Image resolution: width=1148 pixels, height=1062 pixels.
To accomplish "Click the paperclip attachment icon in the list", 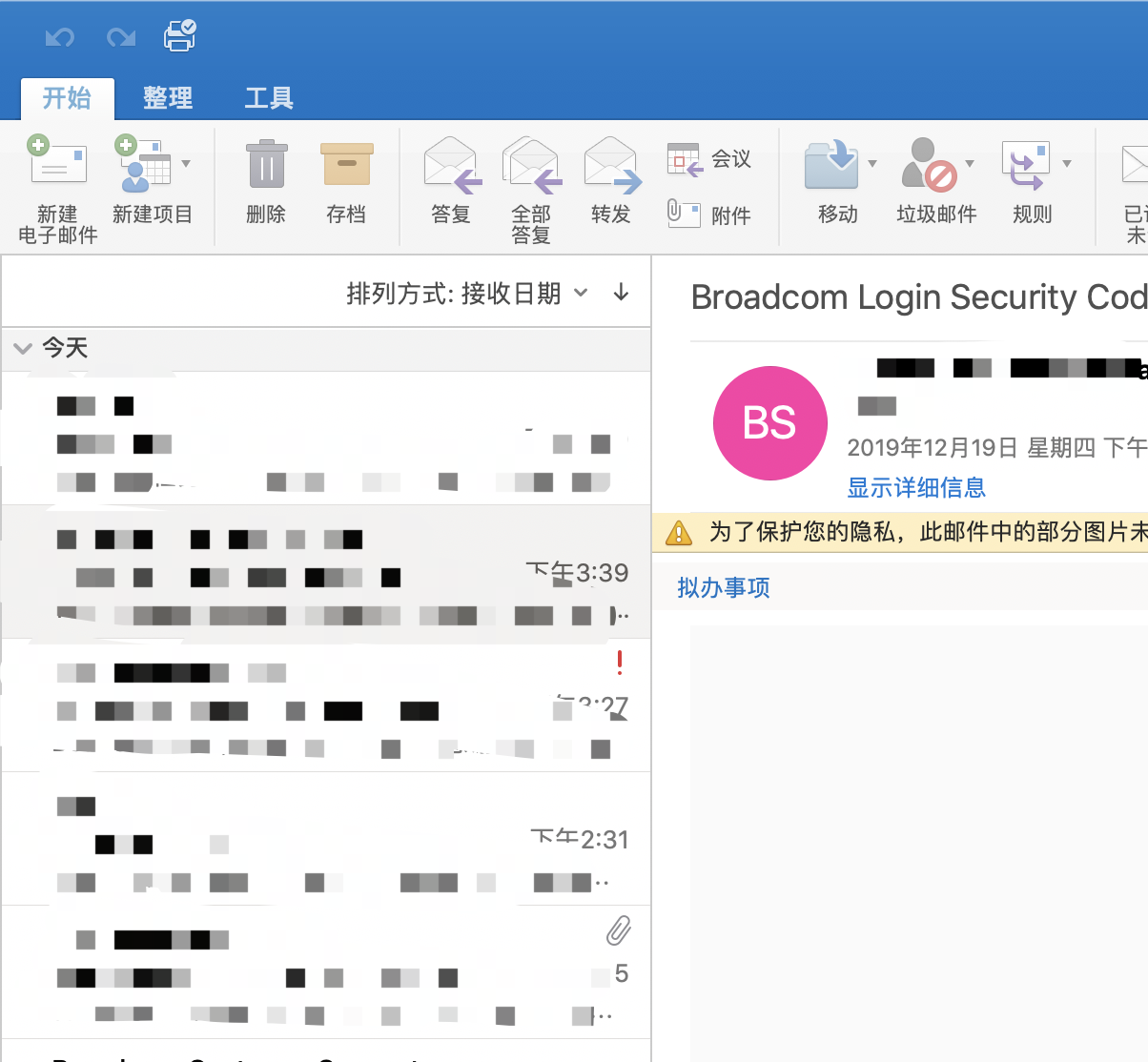I will tap(619, 930).
